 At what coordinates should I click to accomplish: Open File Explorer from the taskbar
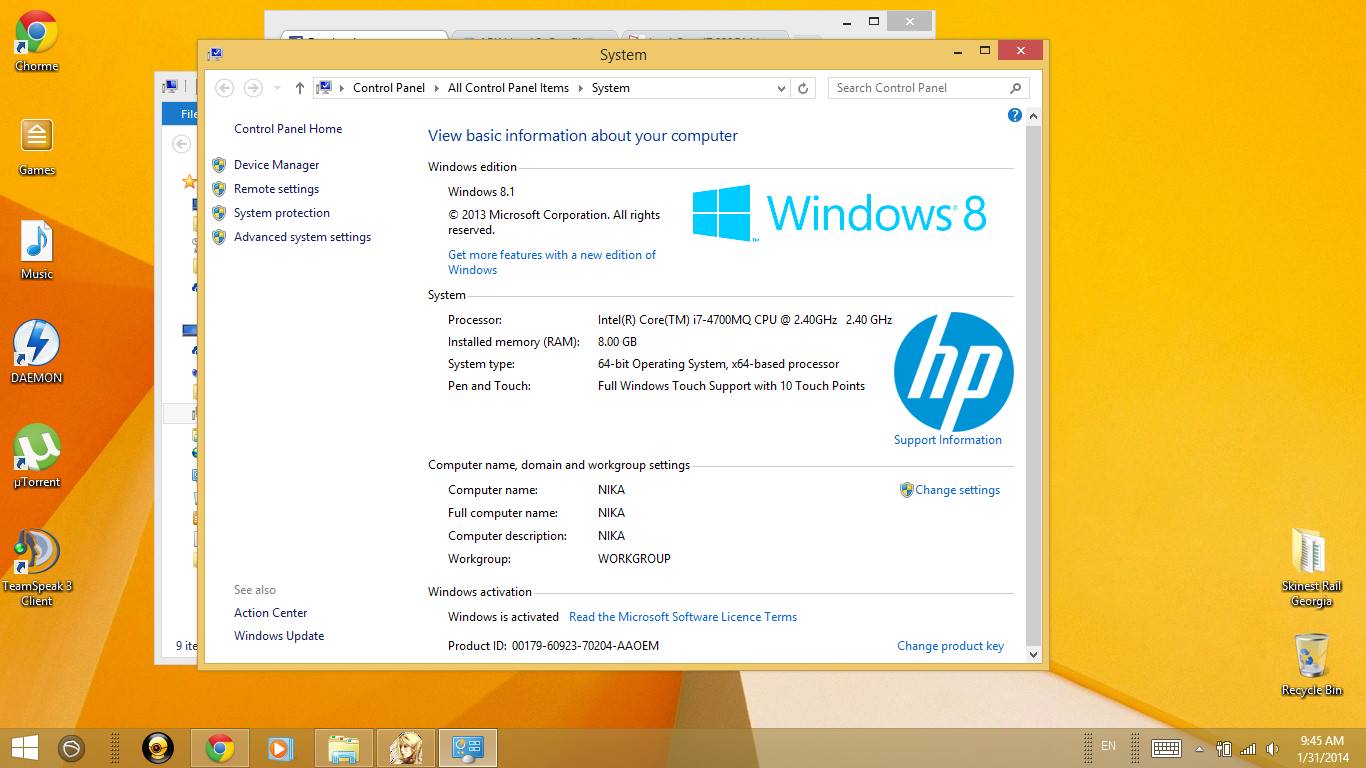(x=343, y=748)
